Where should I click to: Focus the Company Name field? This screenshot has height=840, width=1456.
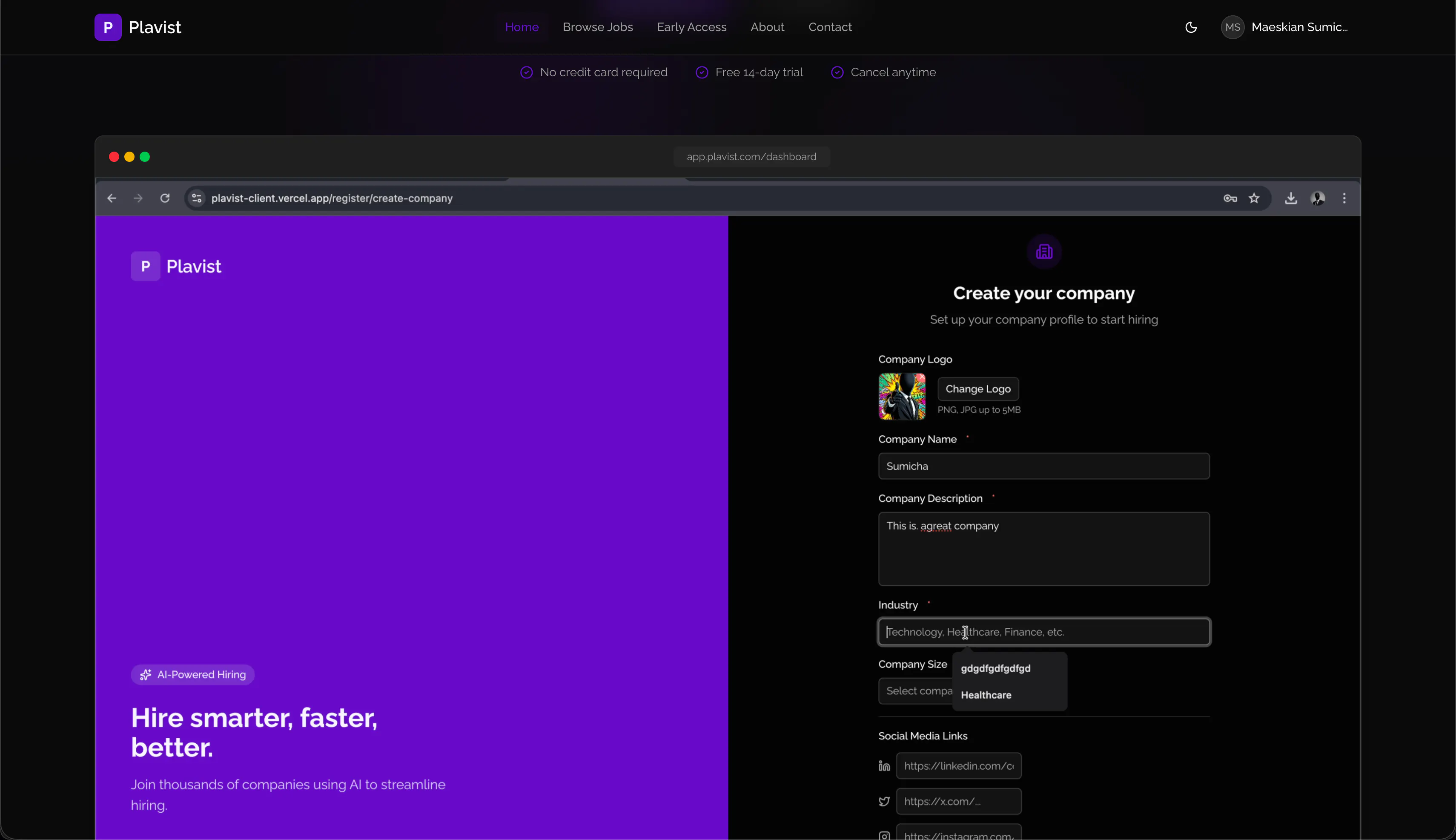point(1044,466)
